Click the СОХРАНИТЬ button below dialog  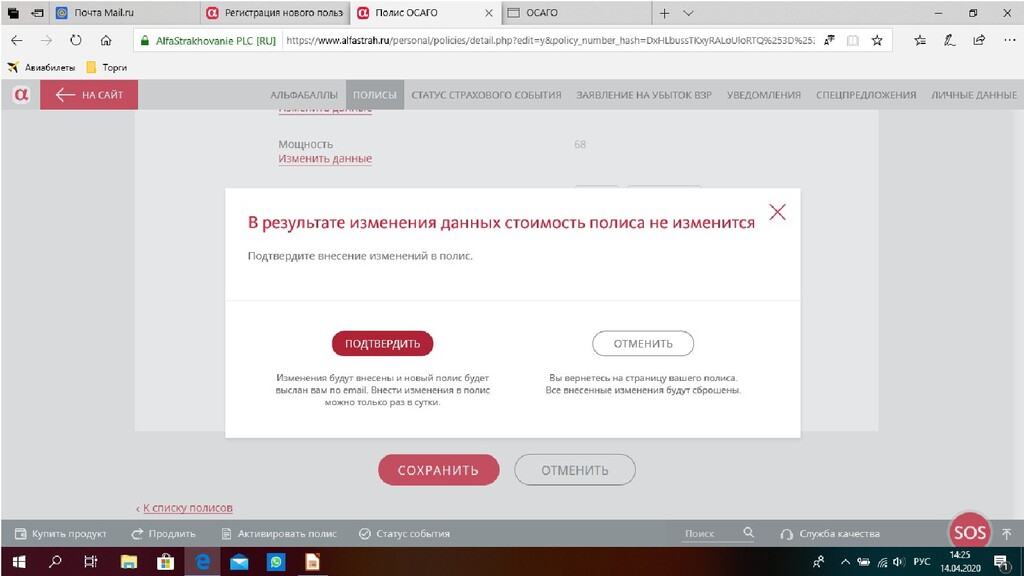[438, 470]
